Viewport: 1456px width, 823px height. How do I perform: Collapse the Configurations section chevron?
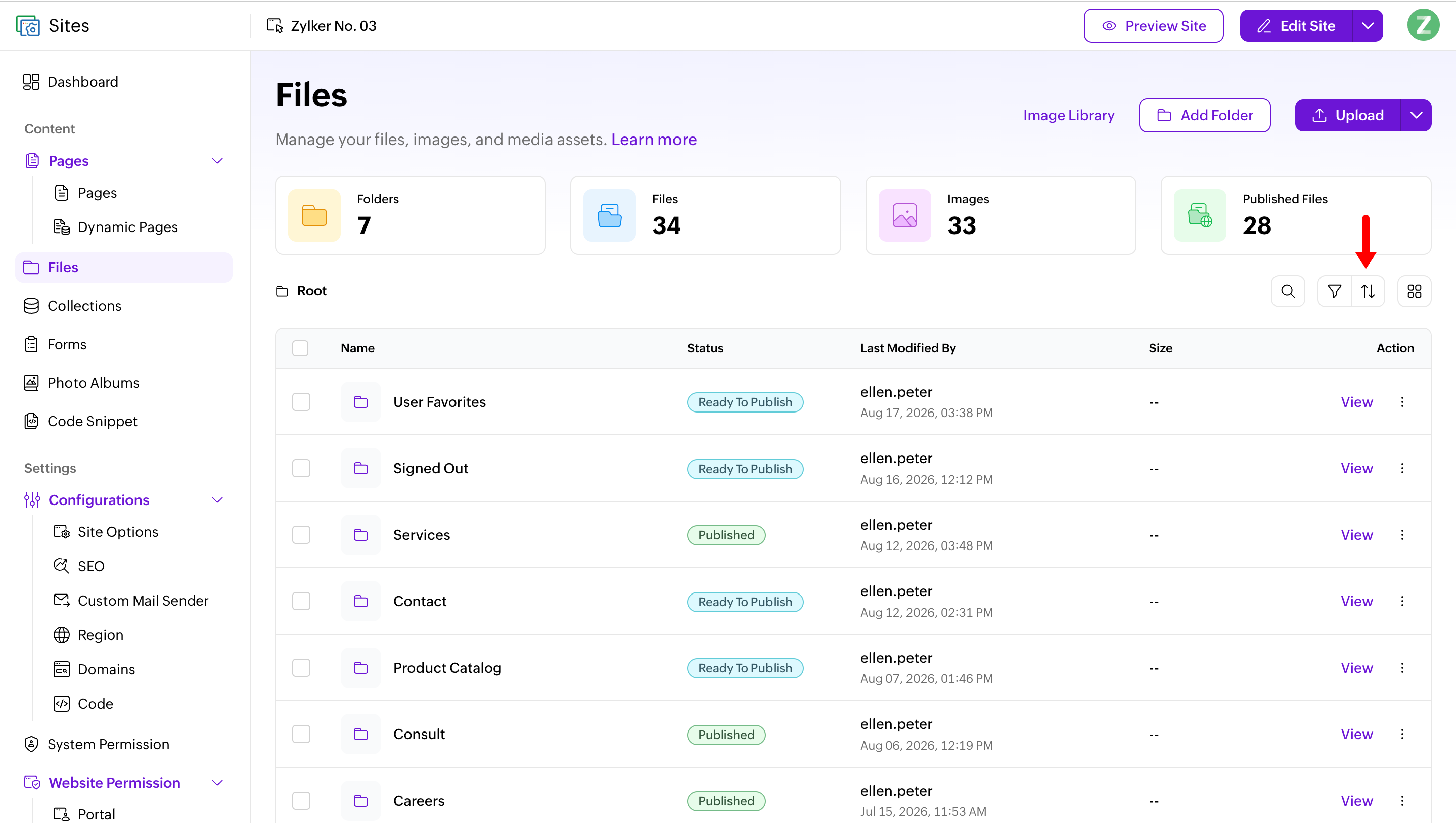point(217,500)
